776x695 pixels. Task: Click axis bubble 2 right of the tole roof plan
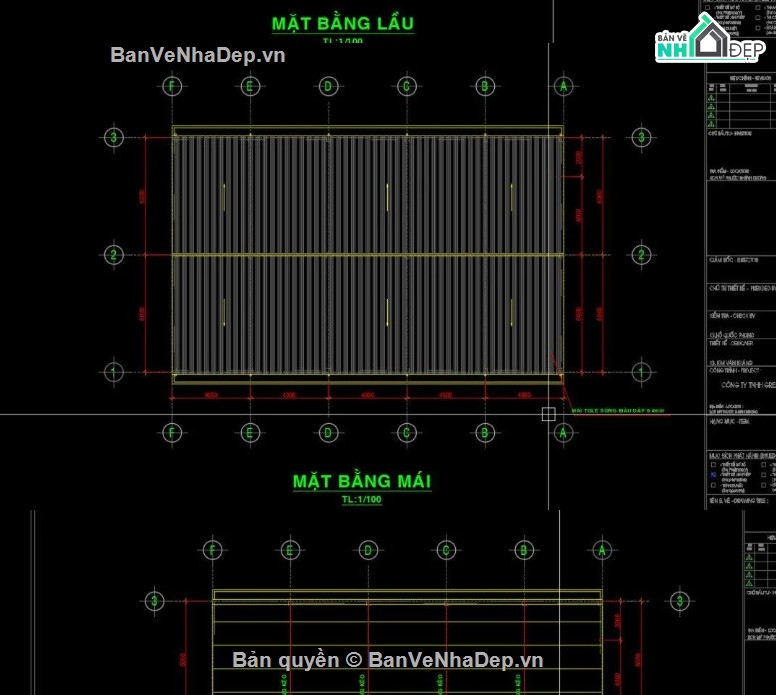pos(641,255)
